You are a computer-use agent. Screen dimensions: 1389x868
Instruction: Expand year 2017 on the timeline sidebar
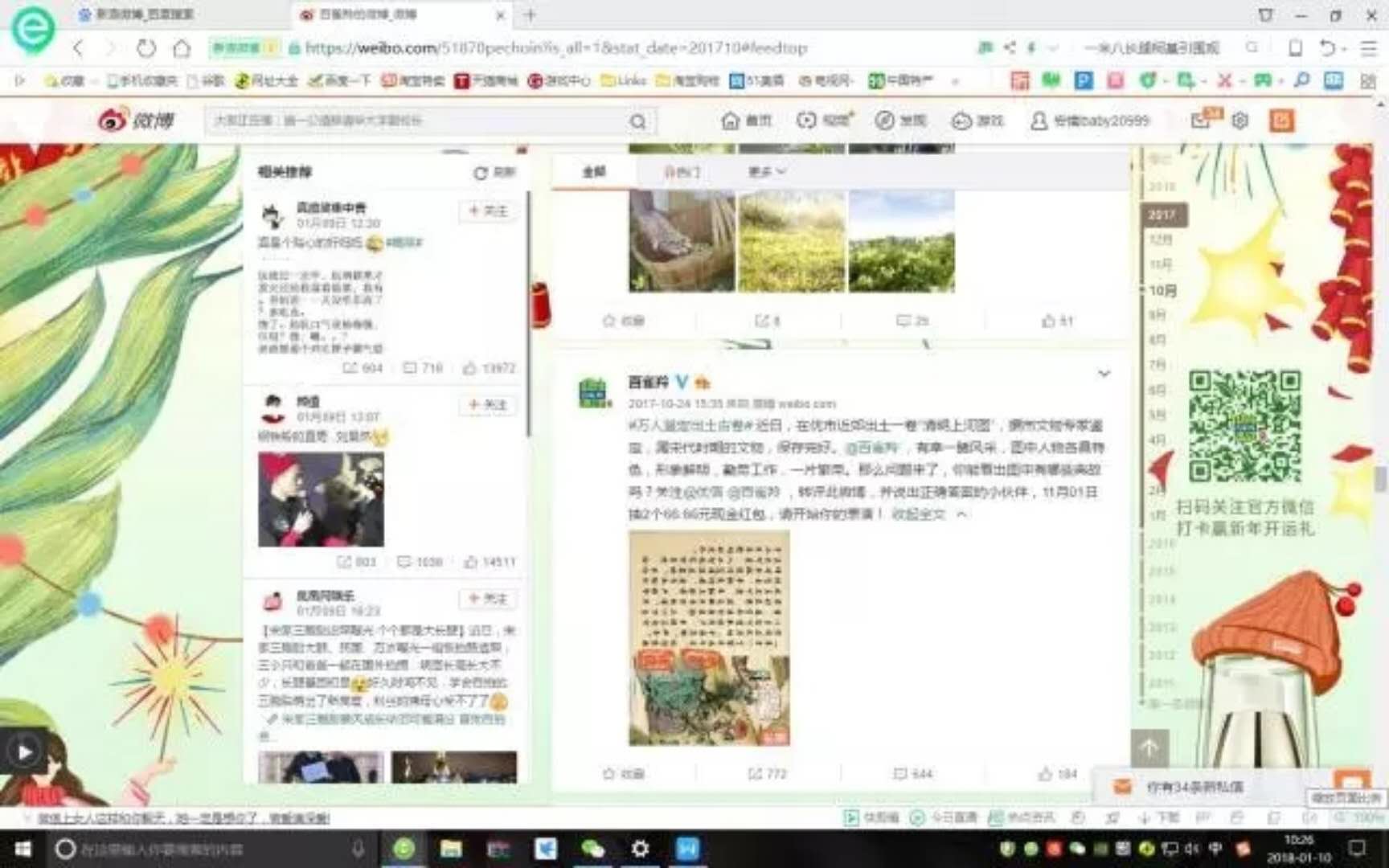tap(1163, 215)
